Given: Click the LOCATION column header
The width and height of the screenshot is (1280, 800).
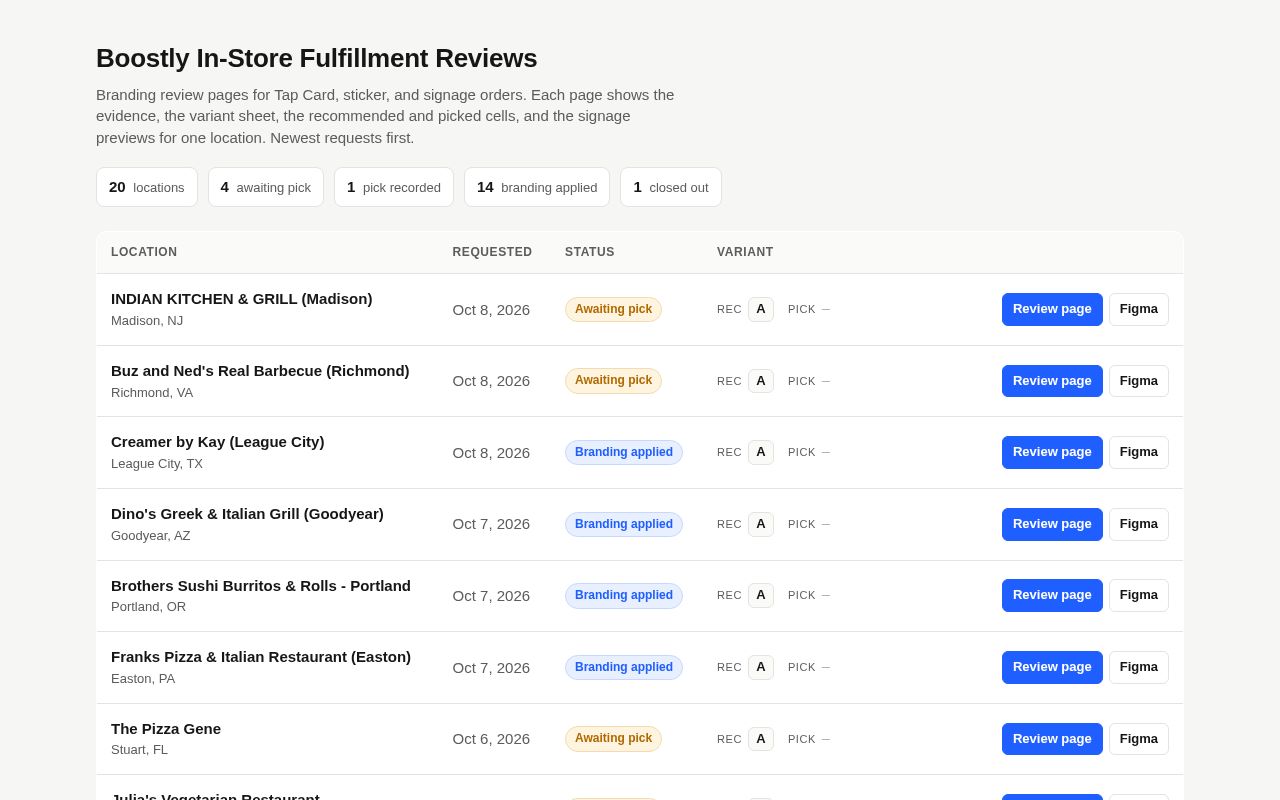Looking at the screenshot, I should [x=144, y=252].
